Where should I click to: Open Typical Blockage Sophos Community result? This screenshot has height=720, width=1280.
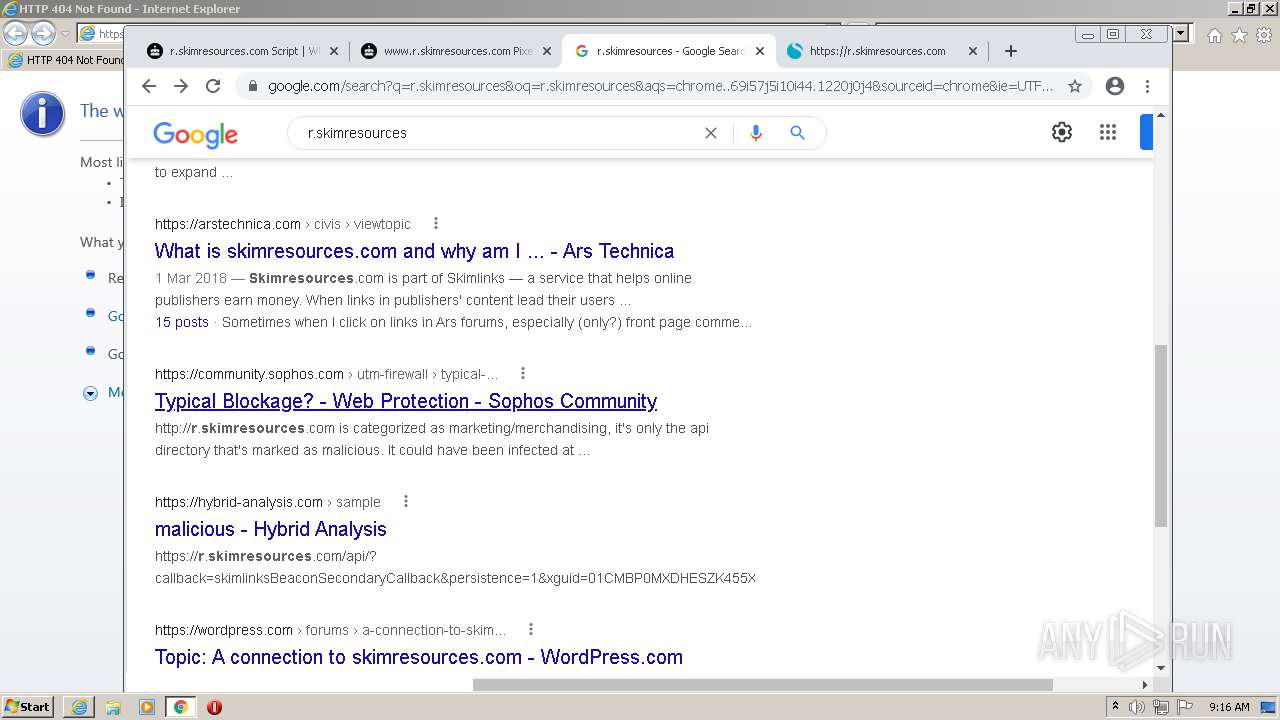(x=406, y=401)
